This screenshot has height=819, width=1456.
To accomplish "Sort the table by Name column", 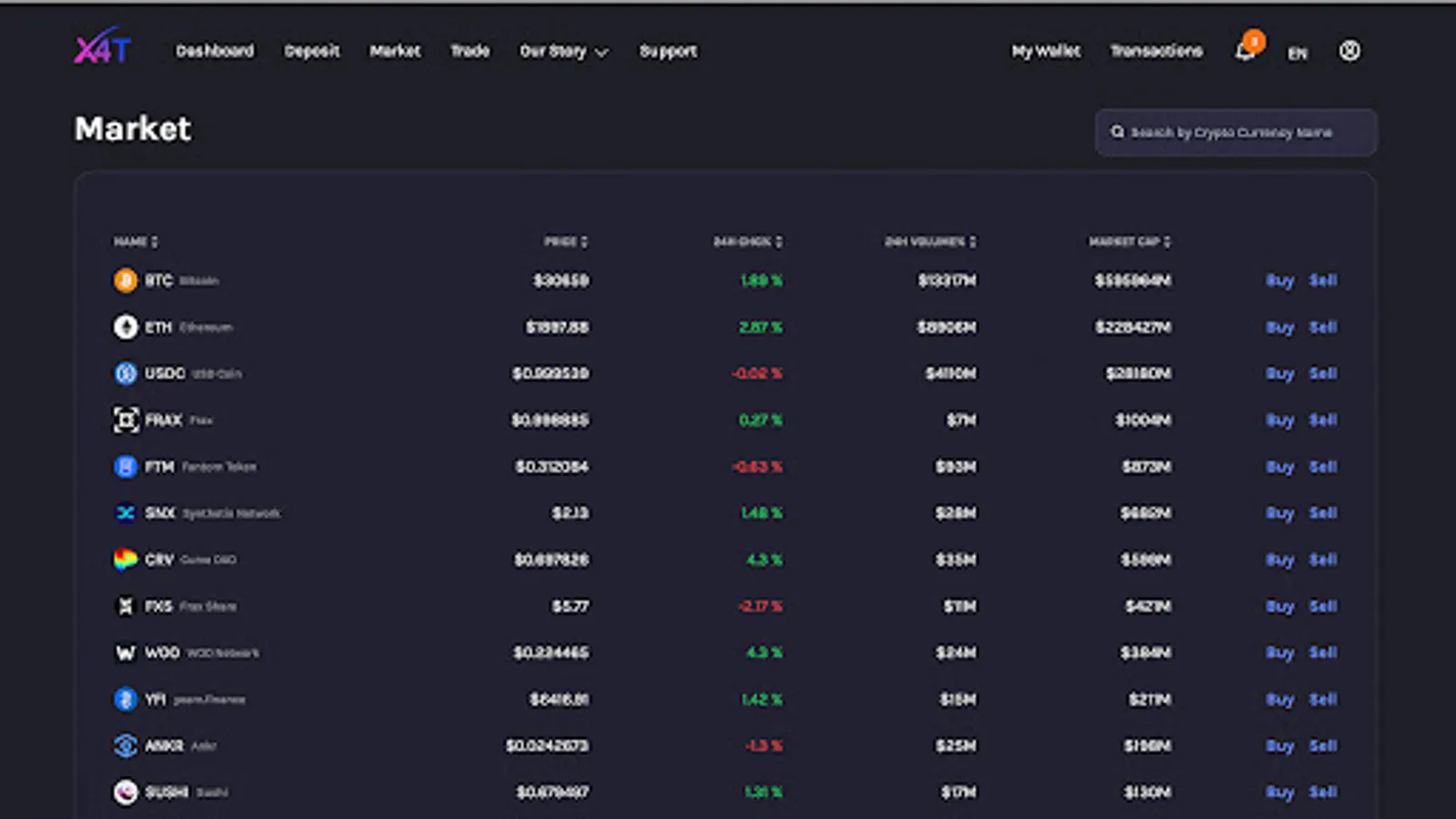I will (x=136, y=241).
